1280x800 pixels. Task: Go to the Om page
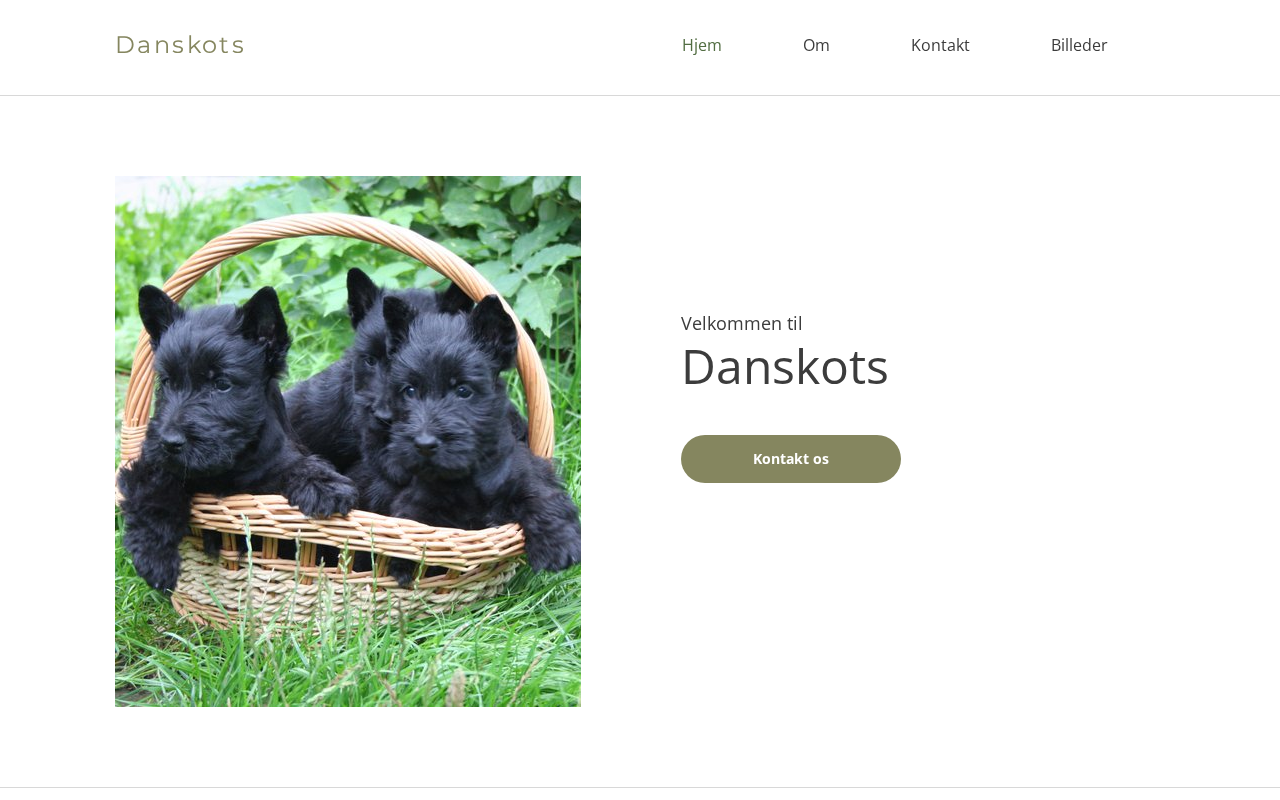click(x=816, y=45)
